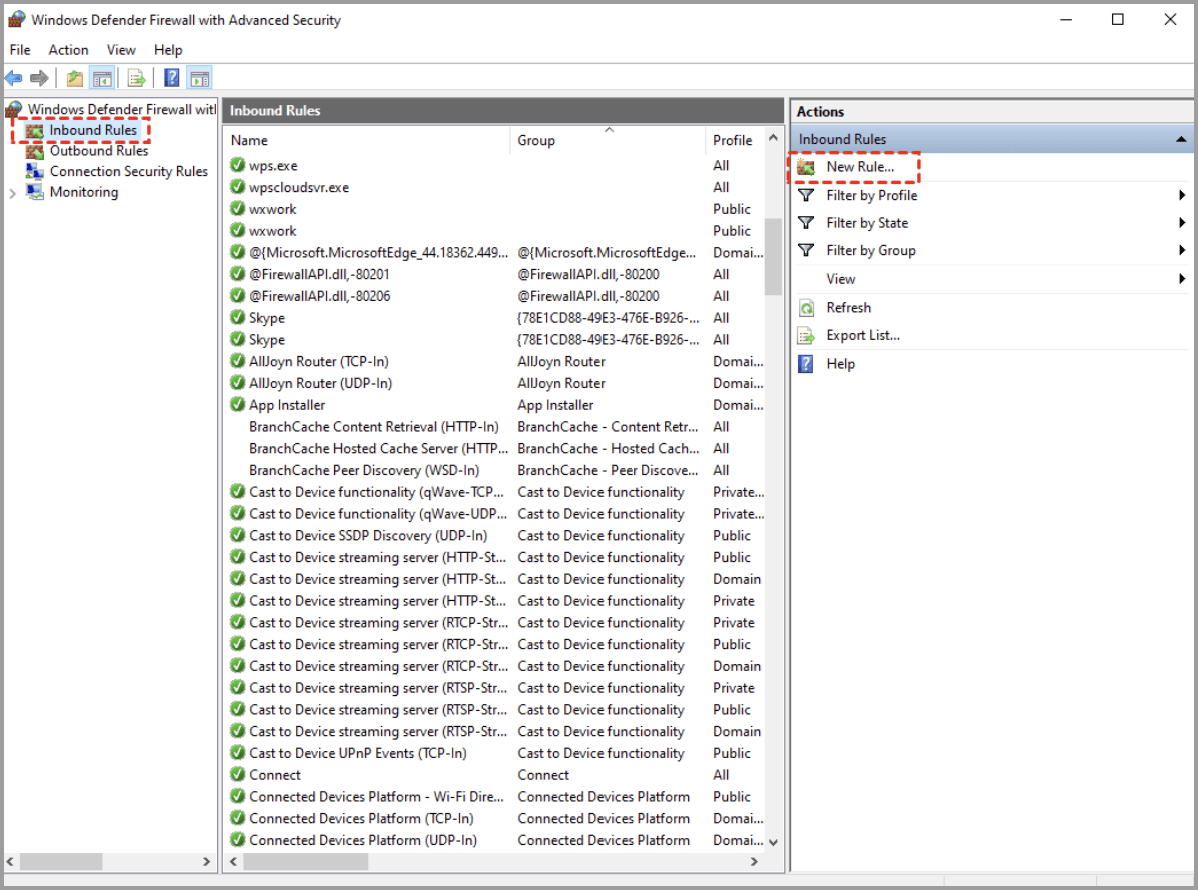Click the Inbound Rules tree icon
The image size is (1198, 890).
point(34,131)
